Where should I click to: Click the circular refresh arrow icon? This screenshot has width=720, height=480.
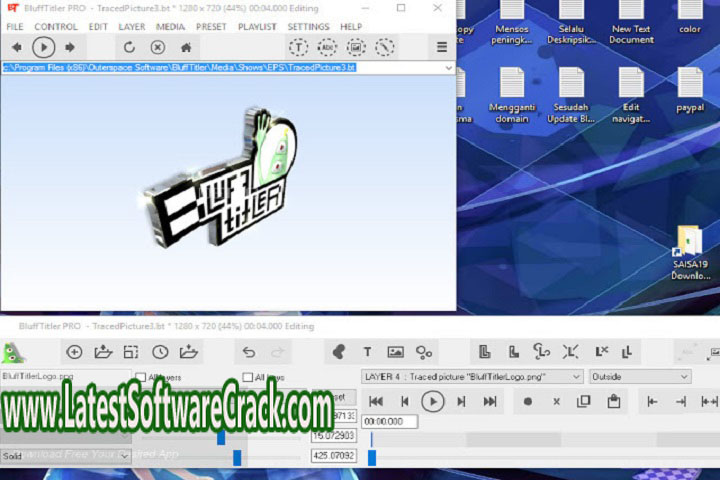pos(129,47)
